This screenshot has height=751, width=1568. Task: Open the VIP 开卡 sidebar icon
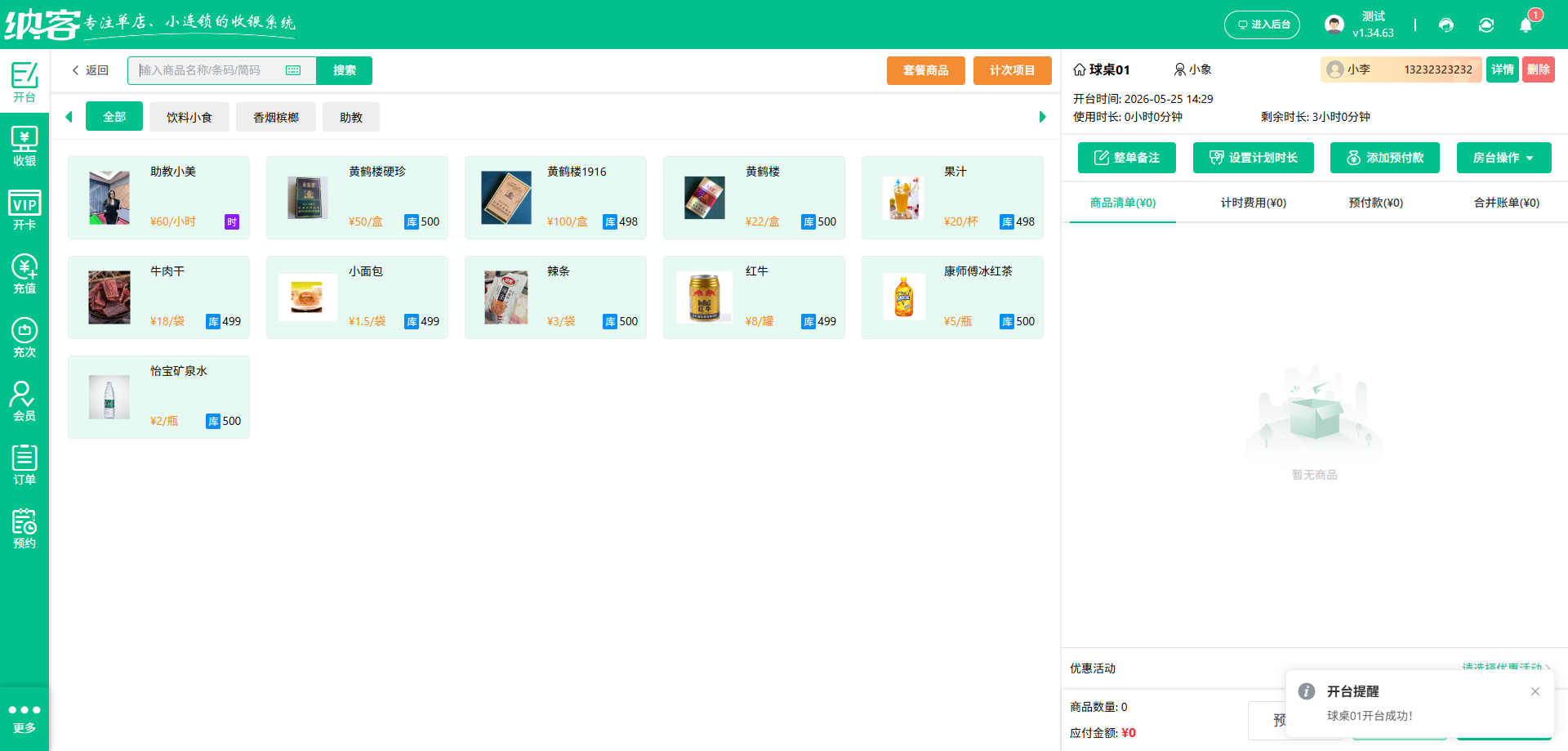[x=24, y=209]
